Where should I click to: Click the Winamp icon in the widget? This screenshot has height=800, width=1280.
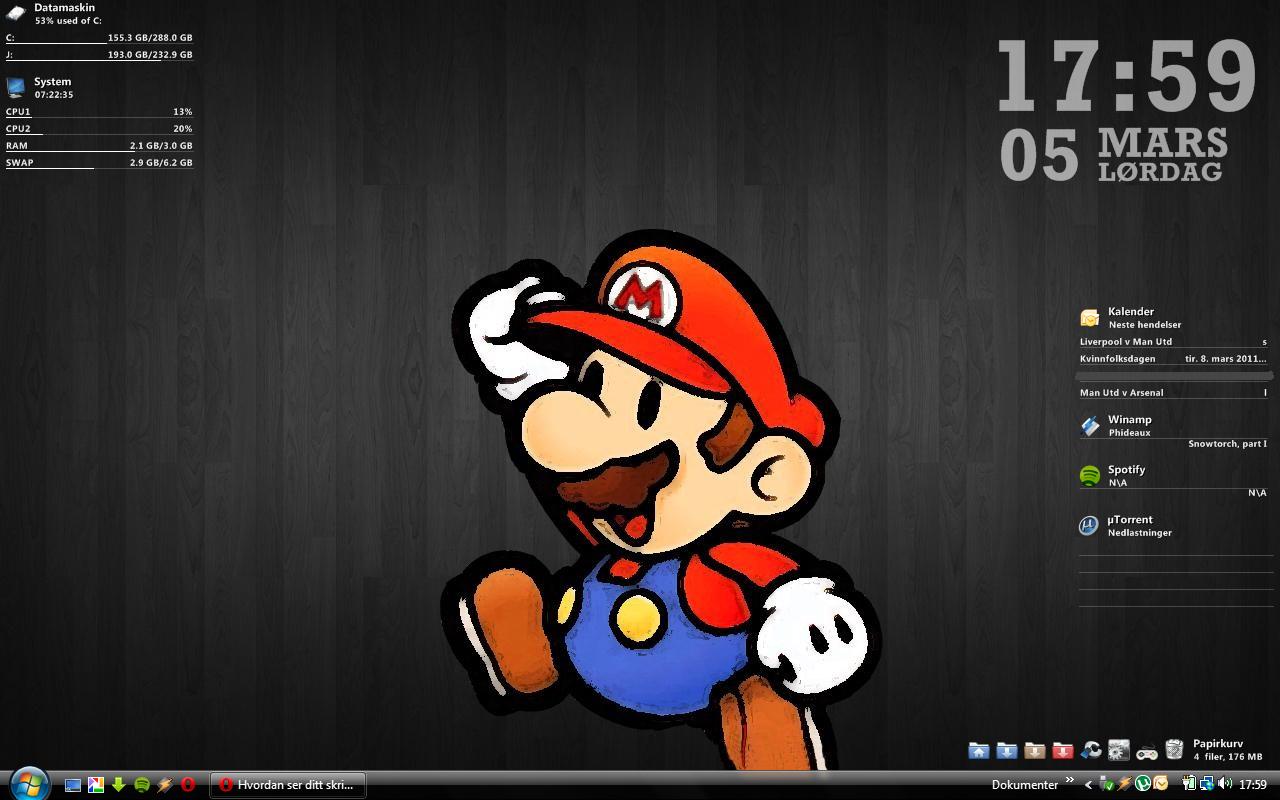(1090, 426)
